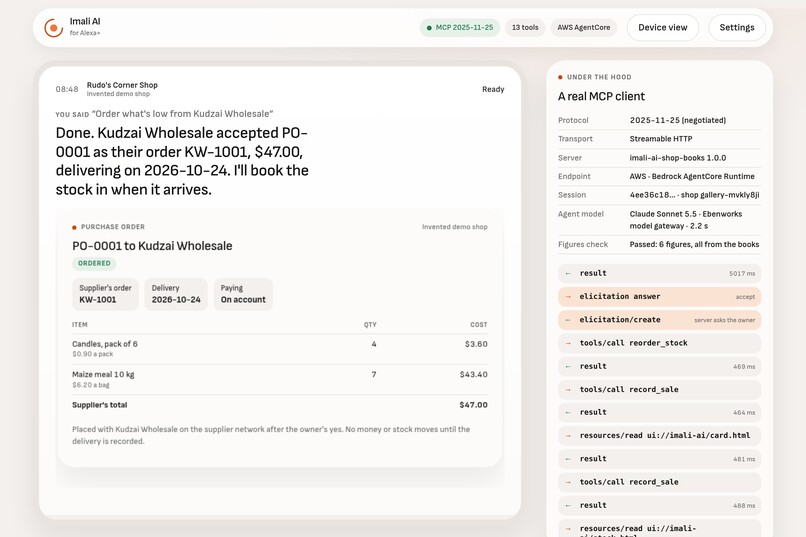Click the You said quoted request text
806x537 pixels.
point(182,114)
